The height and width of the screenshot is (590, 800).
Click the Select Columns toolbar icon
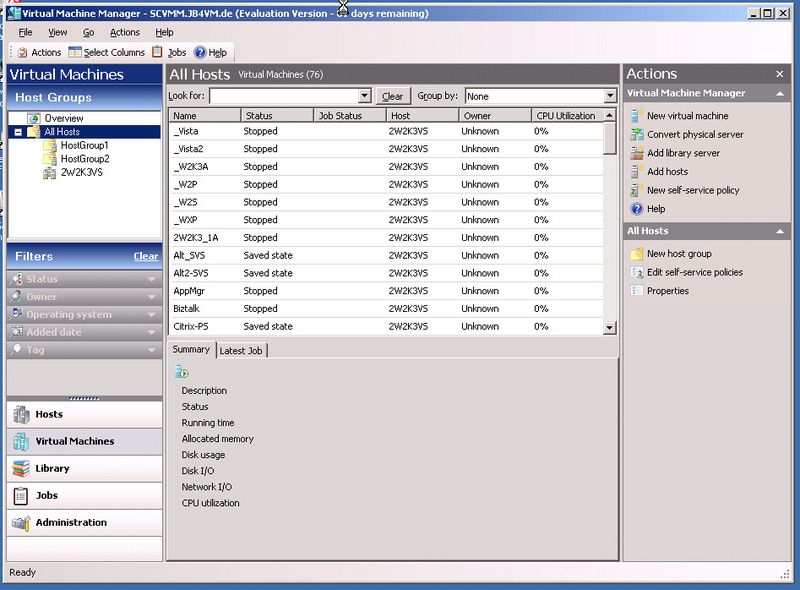click(74, 52)
